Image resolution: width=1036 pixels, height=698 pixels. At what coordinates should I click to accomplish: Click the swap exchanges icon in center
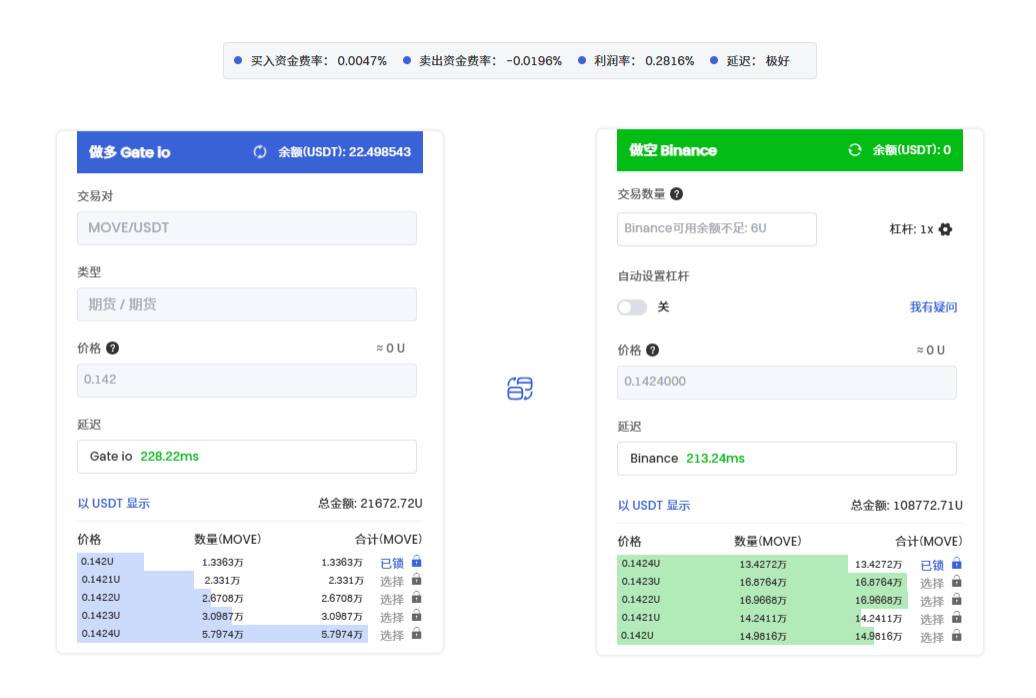point(519,389)
